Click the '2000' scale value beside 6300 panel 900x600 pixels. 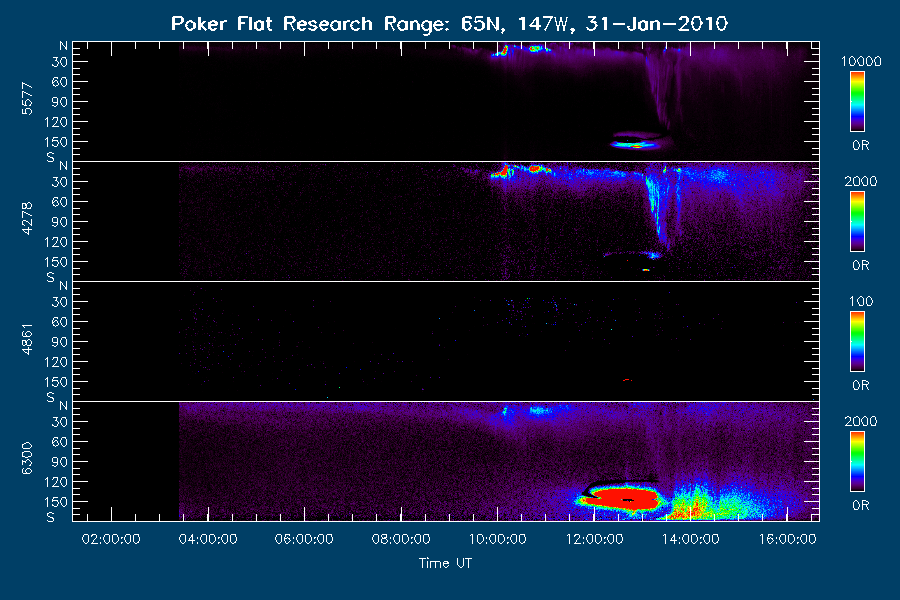coord(861,421)
